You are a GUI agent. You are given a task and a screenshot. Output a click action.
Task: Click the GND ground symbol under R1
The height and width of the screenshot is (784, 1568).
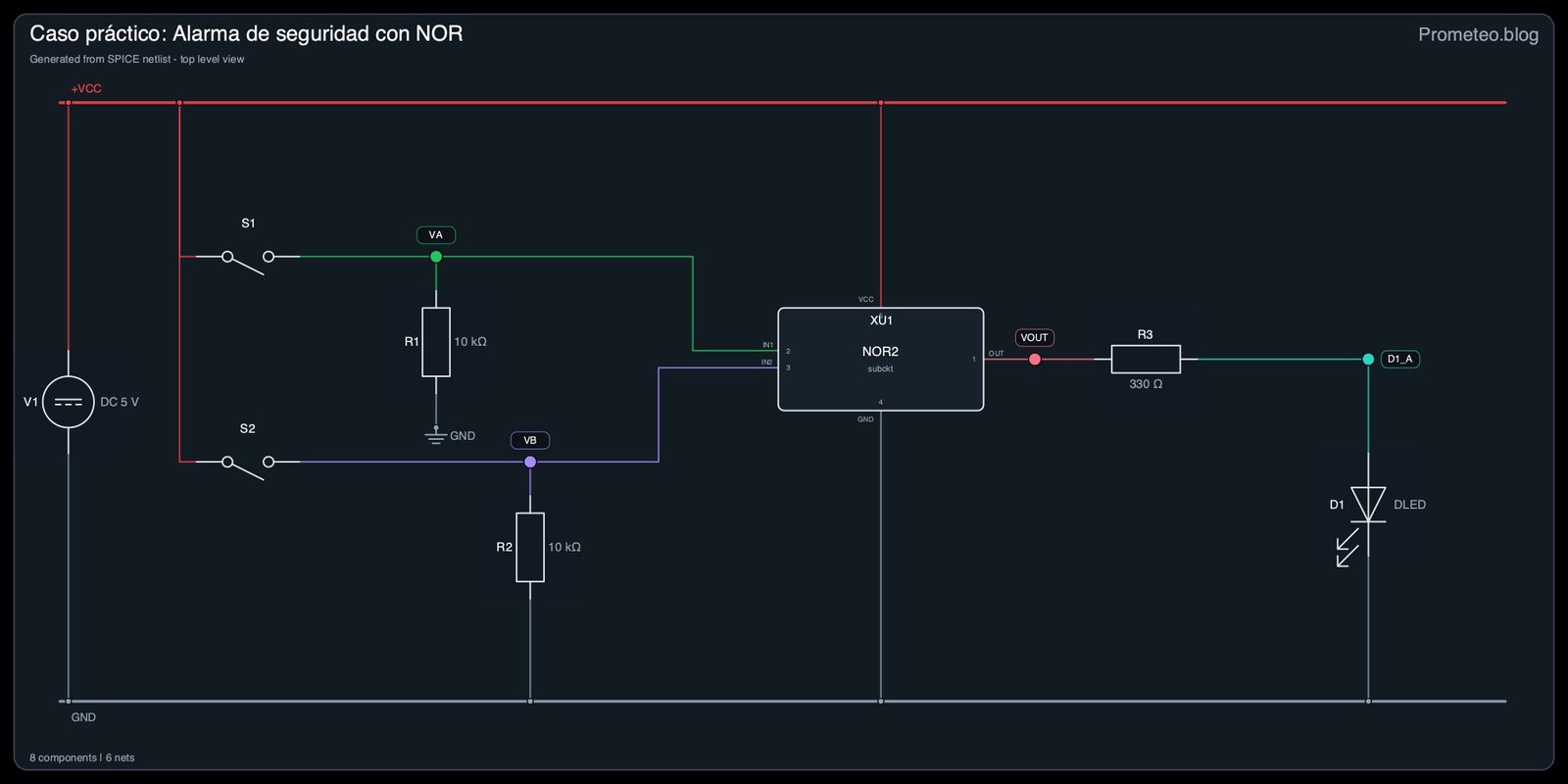click(x=436, y=436)
